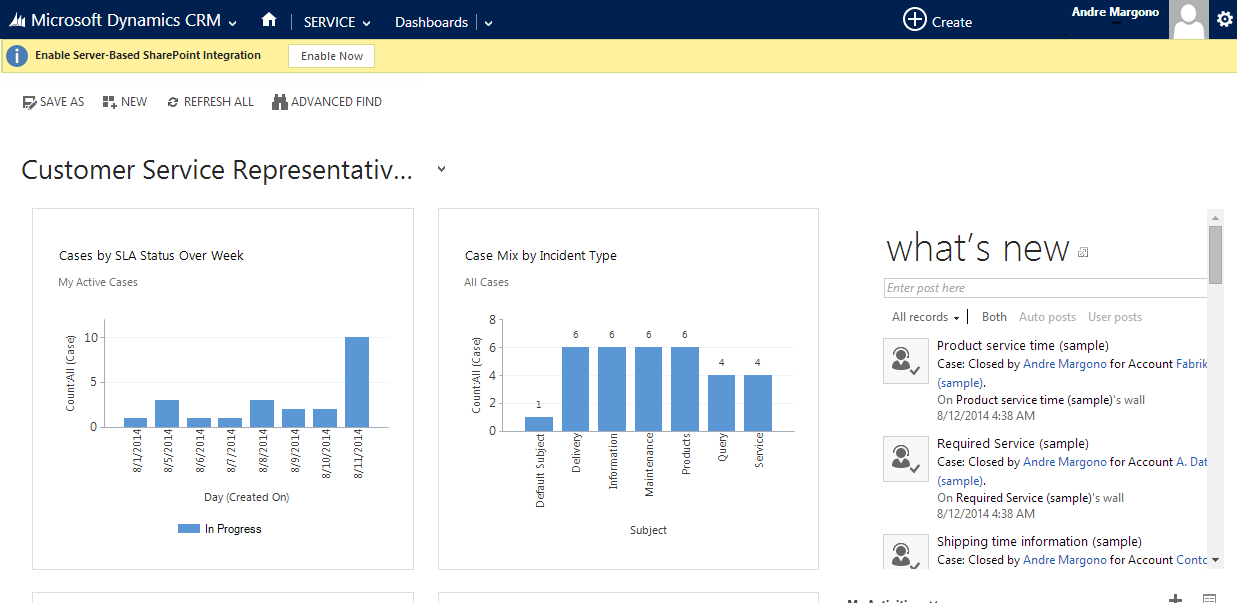This screenshot has width=1237, height=603.
Task: Click the Create plus icon
Action: pyautogui.click(x=914, y=20)
